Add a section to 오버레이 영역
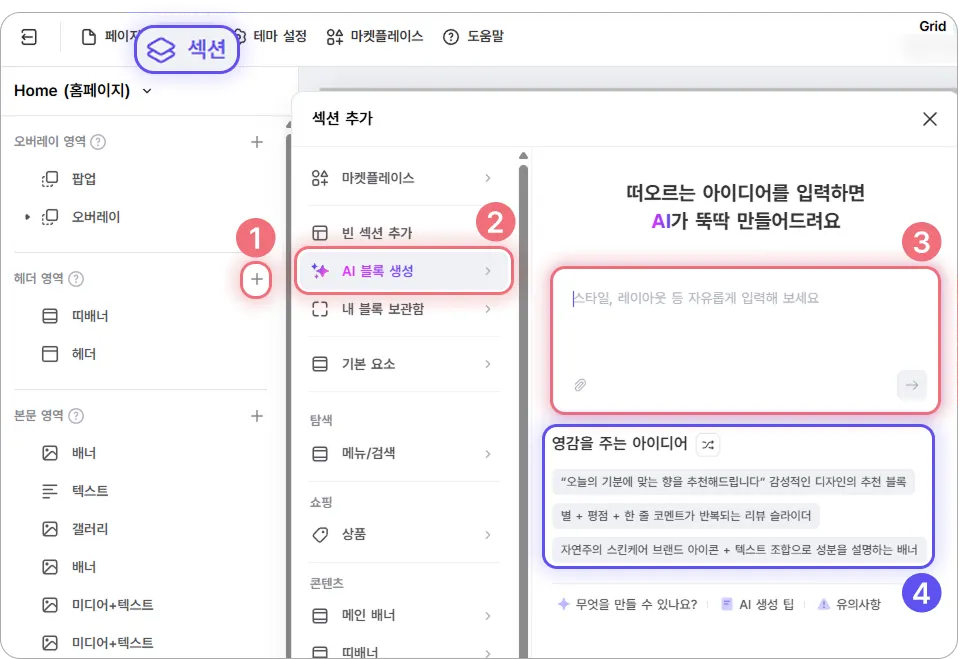This screenshot has height=659, width=961. click(257, 142)
